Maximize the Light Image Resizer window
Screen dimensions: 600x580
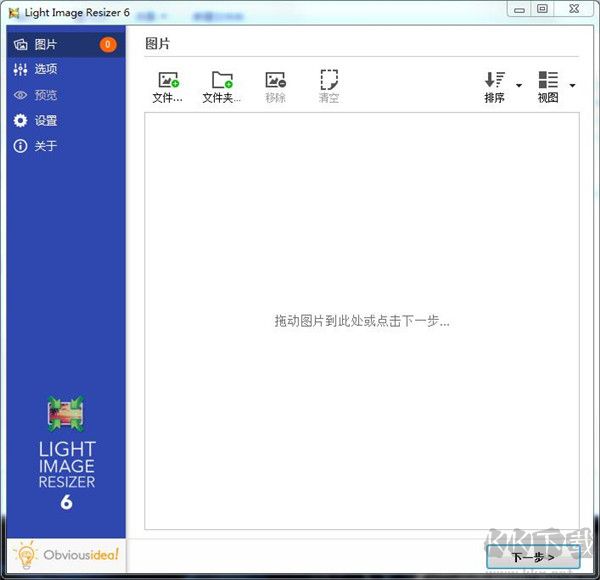point(542,9)
